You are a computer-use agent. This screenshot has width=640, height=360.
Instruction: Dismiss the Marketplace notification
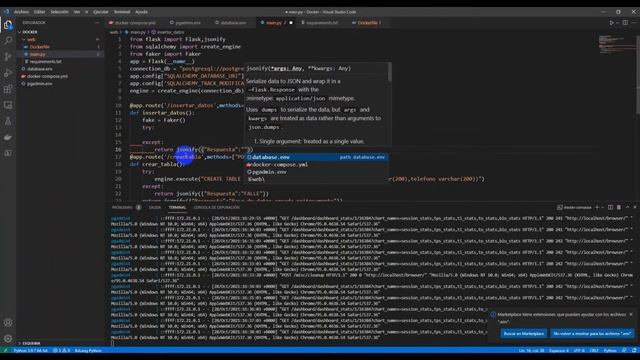pyautogui.click(x=631, y=314)
